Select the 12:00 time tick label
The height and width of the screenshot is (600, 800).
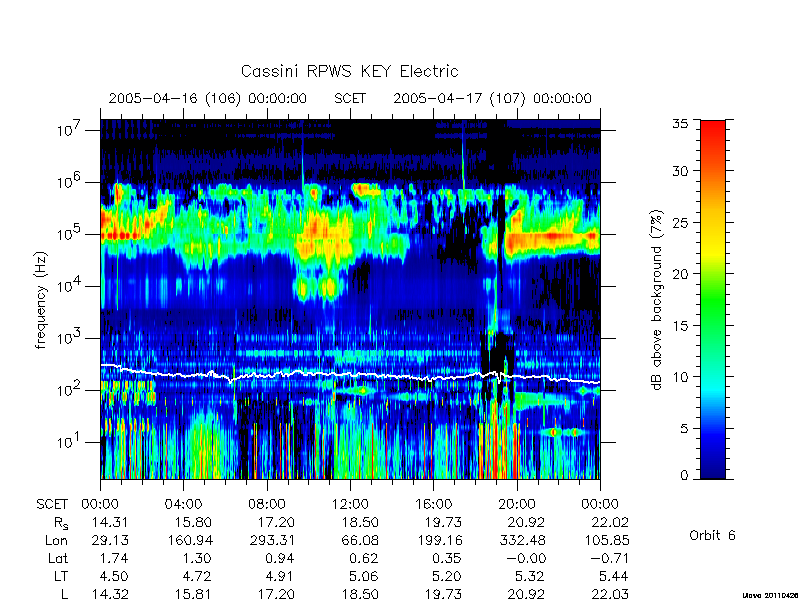pos(350,505)
